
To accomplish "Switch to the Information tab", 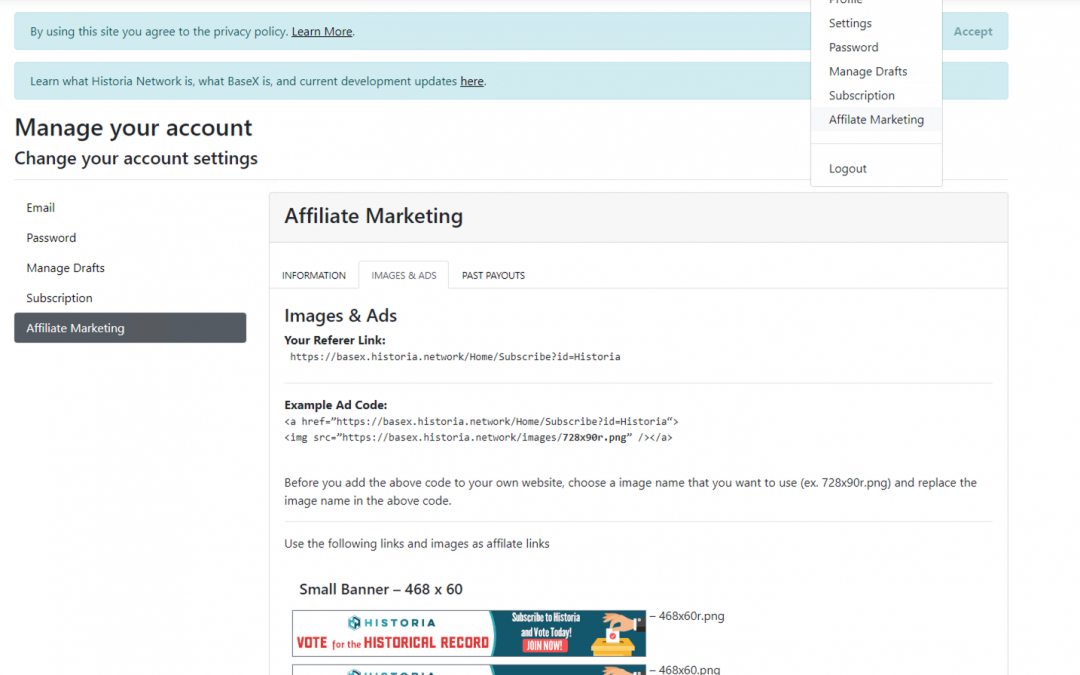I will pos(314,275).
